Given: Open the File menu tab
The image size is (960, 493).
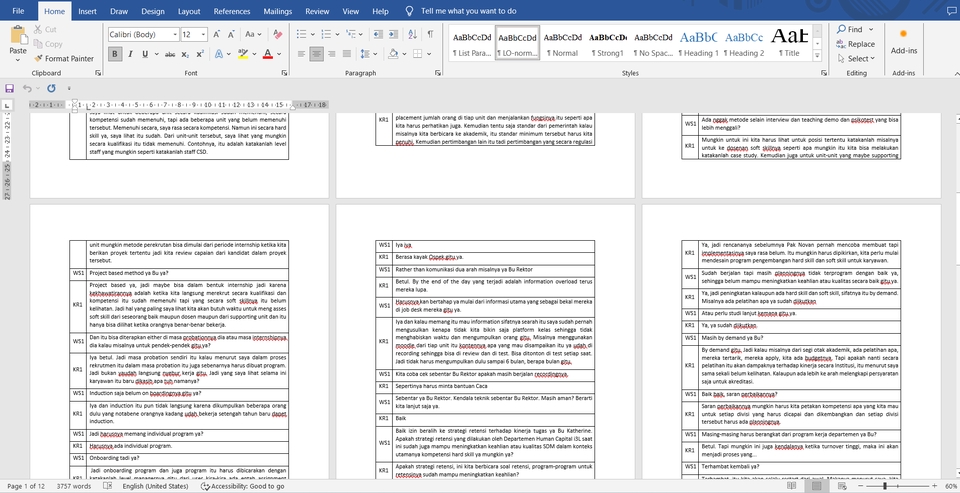Looking at the screenshot, I should [18, 11].
